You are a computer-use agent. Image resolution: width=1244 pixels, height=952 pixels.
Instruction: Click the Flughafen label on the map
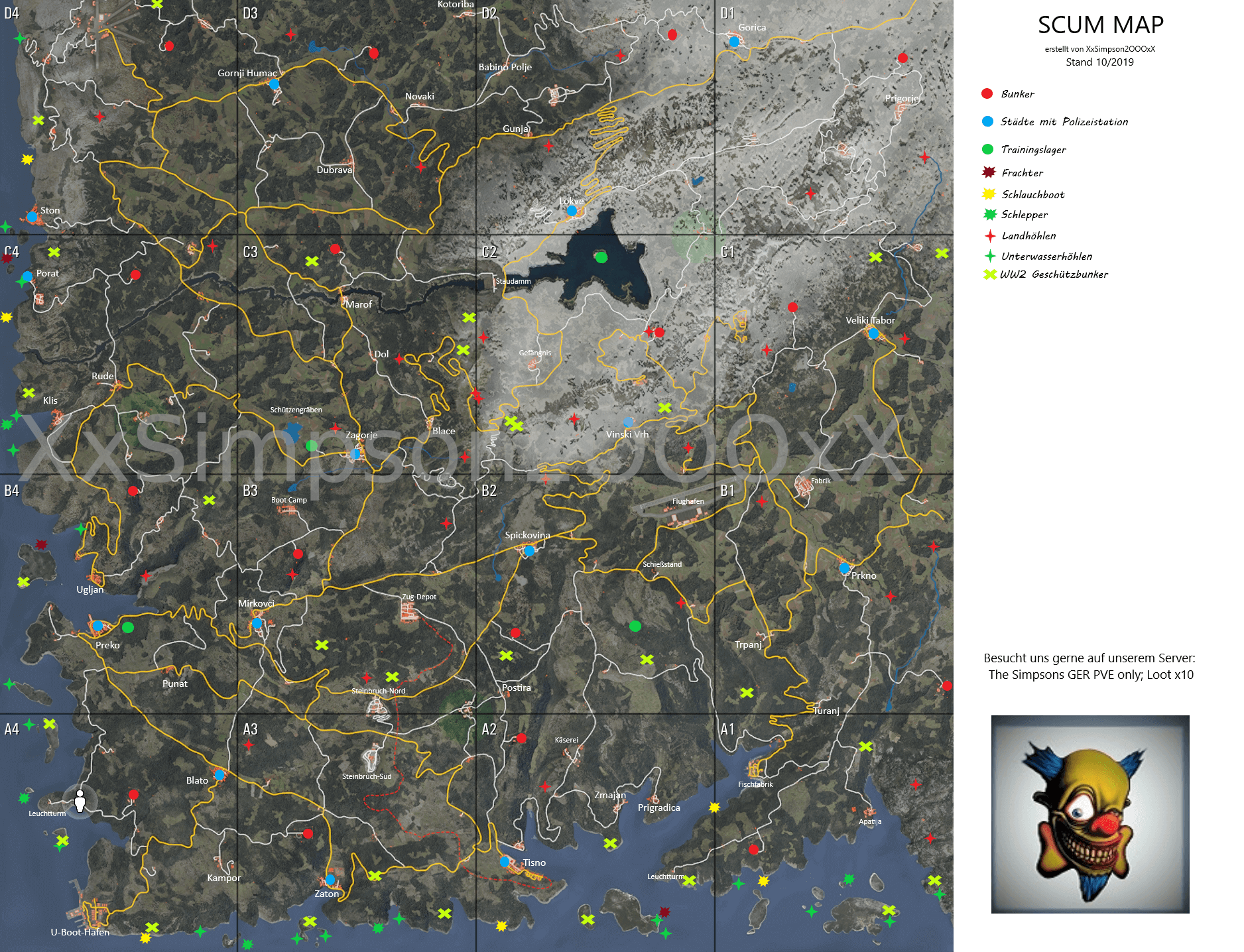click(x=688, y=501)
